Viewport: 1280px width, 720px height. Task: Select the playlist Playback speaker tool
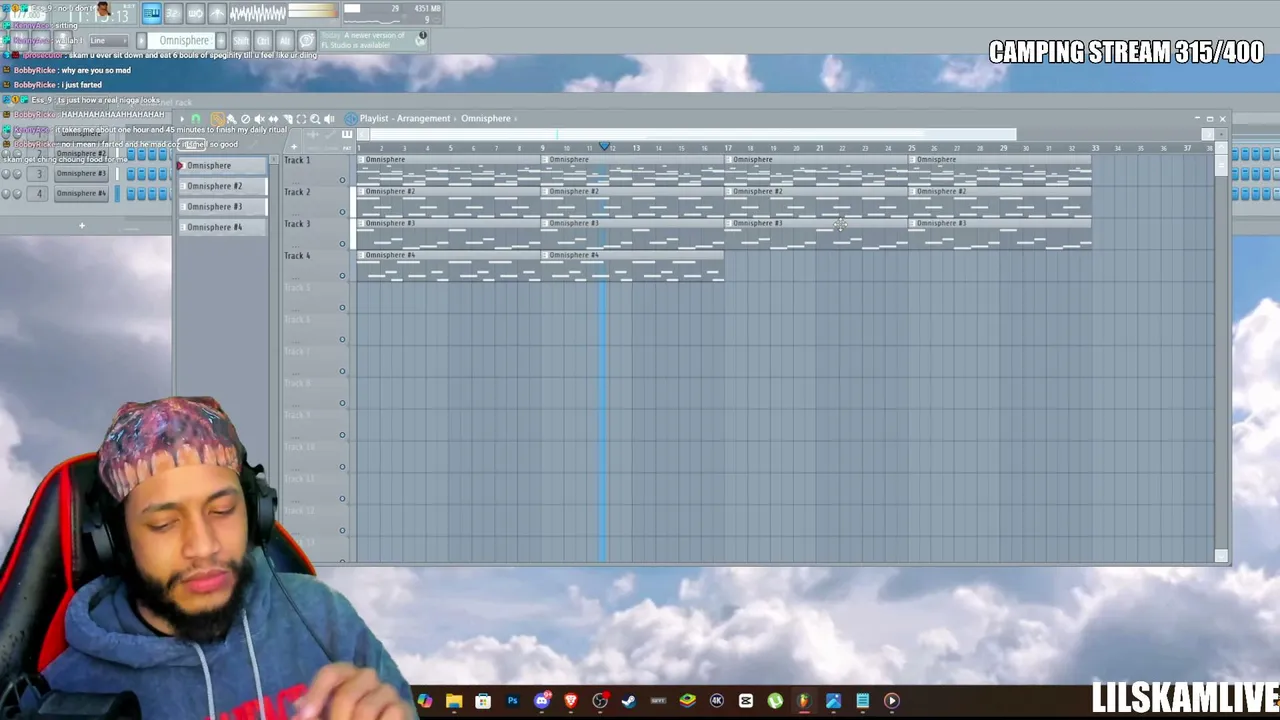click(x=329, y=119)
